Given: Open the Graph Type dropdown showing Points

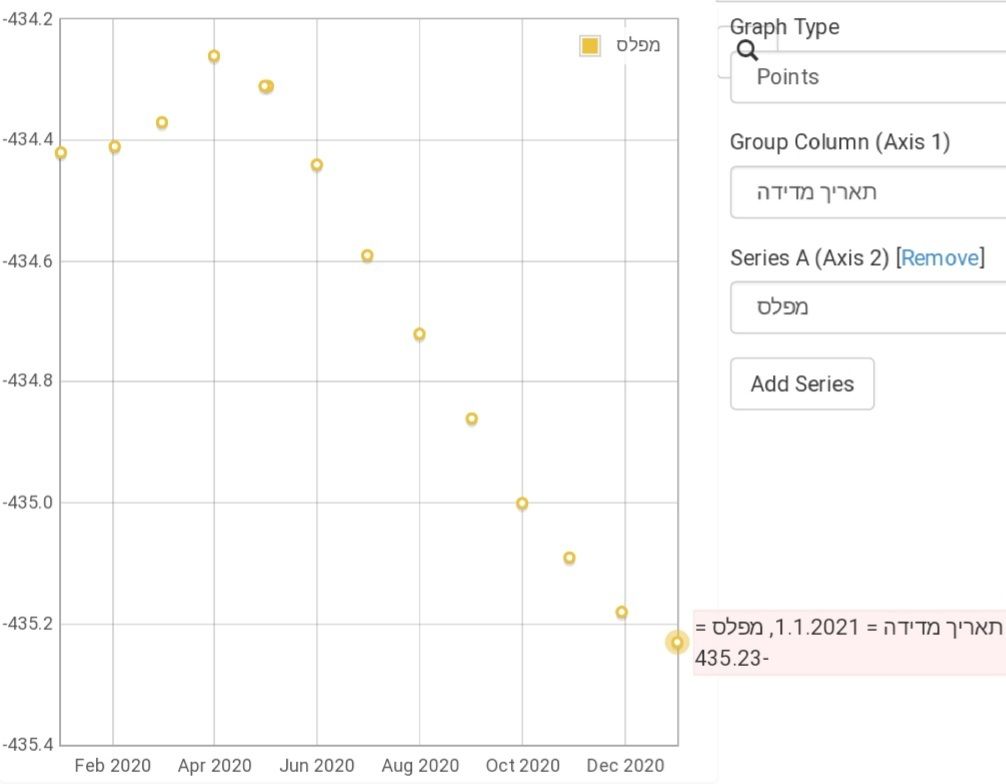Looking at the screenshot, I should click(x=866, y=77).
